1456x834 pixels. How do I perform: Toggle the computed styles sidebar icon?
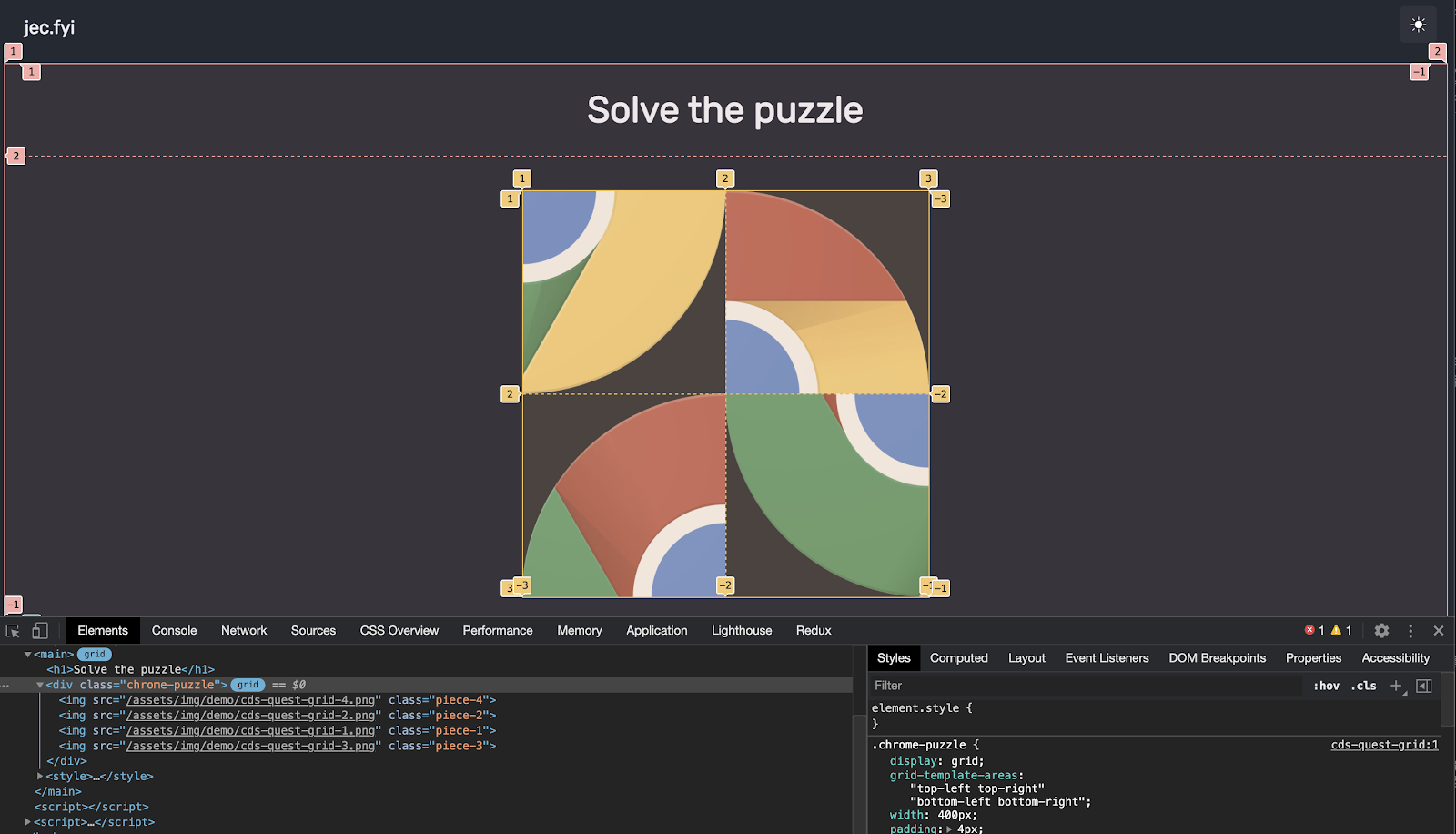[1424, 686]
